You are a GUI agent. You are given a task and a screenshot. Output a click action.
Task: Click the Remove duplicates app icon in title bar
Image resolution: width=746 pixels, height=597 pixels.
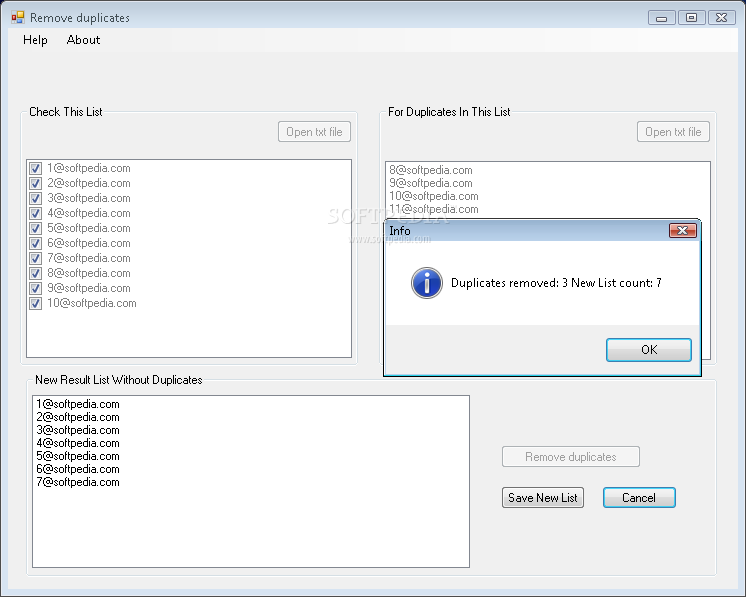18,18
